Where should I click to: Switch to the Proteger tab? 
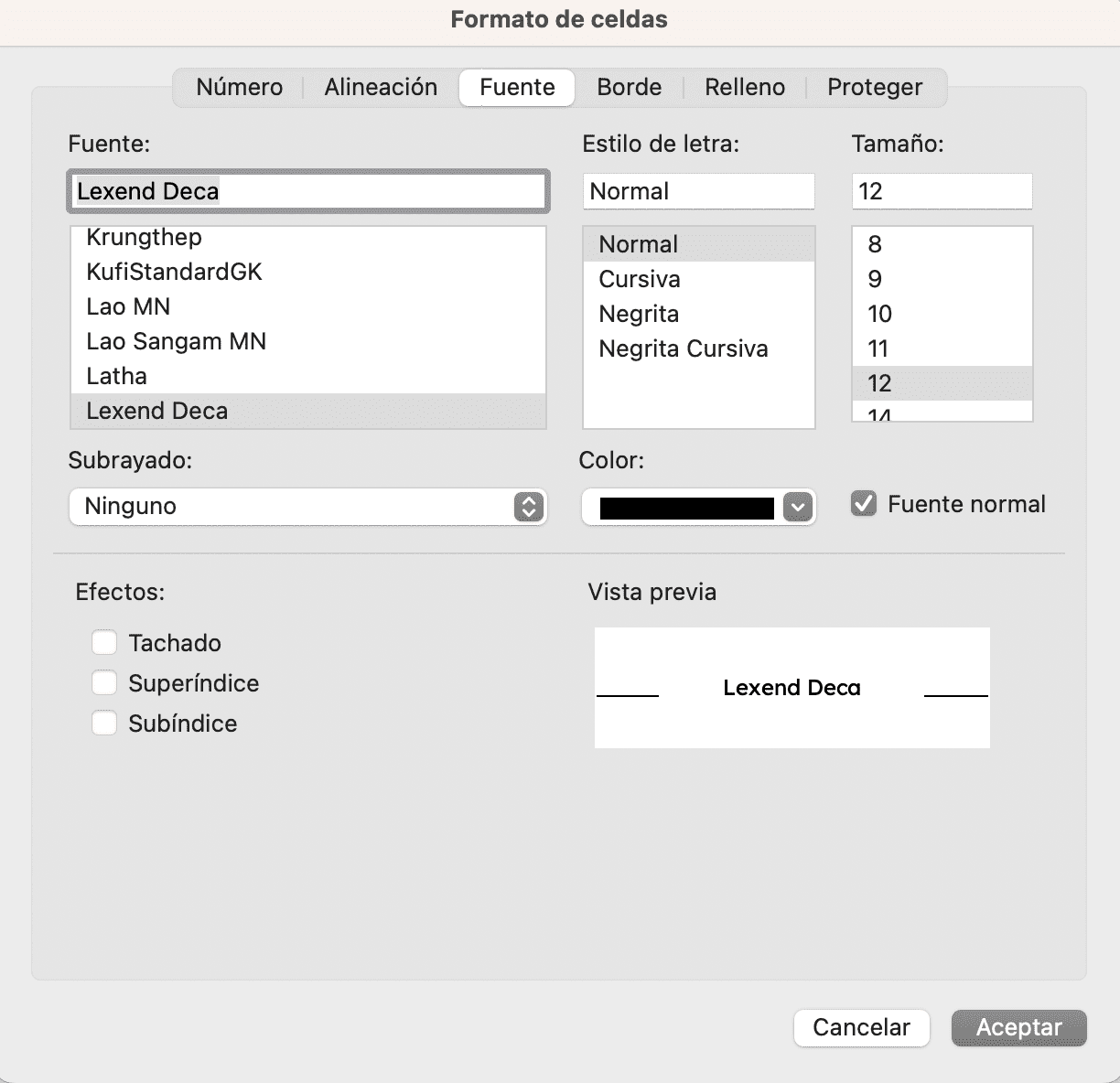pyautogui.click(x=875, y=87)
